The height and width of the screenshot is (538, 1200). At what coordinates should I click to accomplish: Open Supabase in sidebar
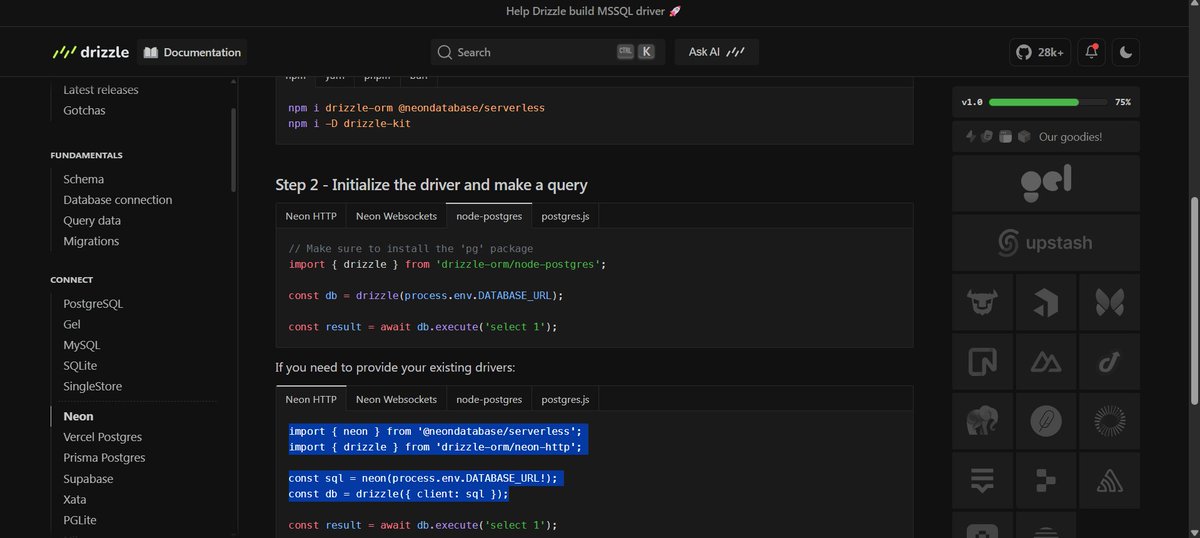[x=90, y=479]
